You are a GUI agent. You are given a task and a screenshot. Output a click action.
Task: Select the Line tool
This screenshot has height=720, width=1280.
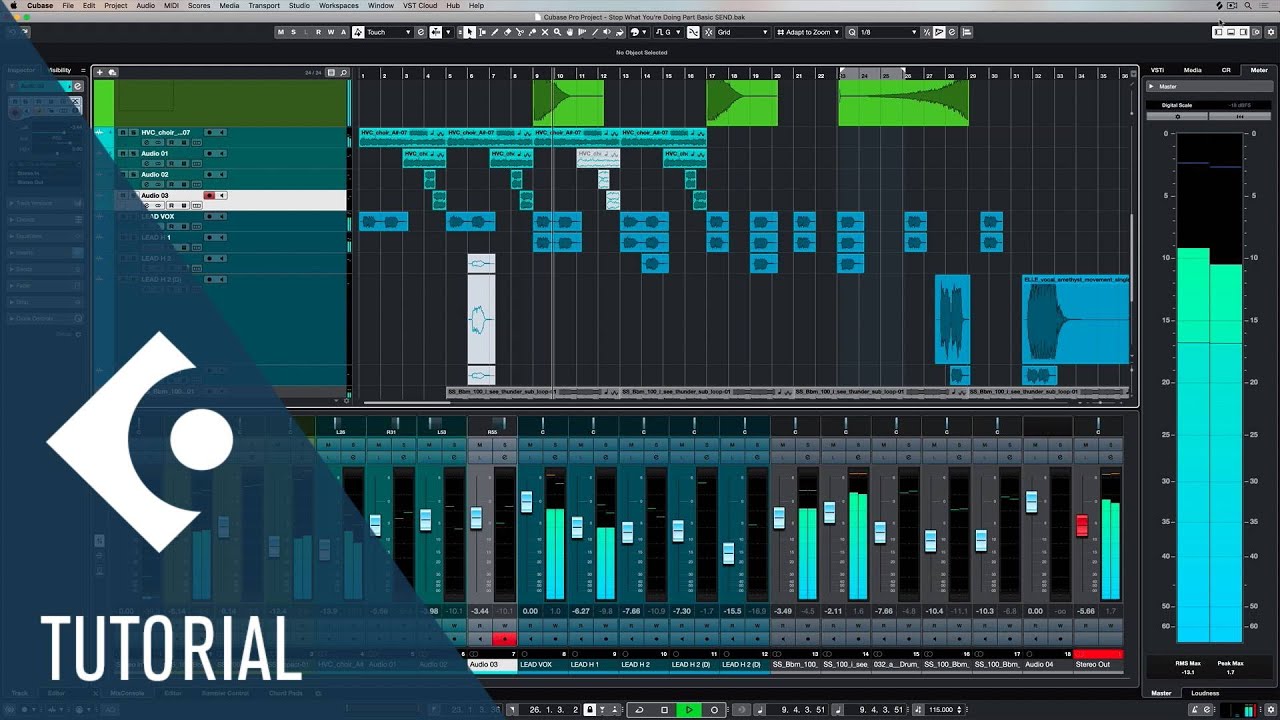pos(594,32)
